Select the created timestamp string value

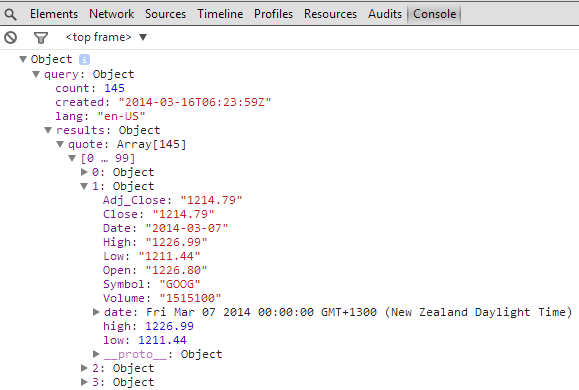click(x=195, y=102)
